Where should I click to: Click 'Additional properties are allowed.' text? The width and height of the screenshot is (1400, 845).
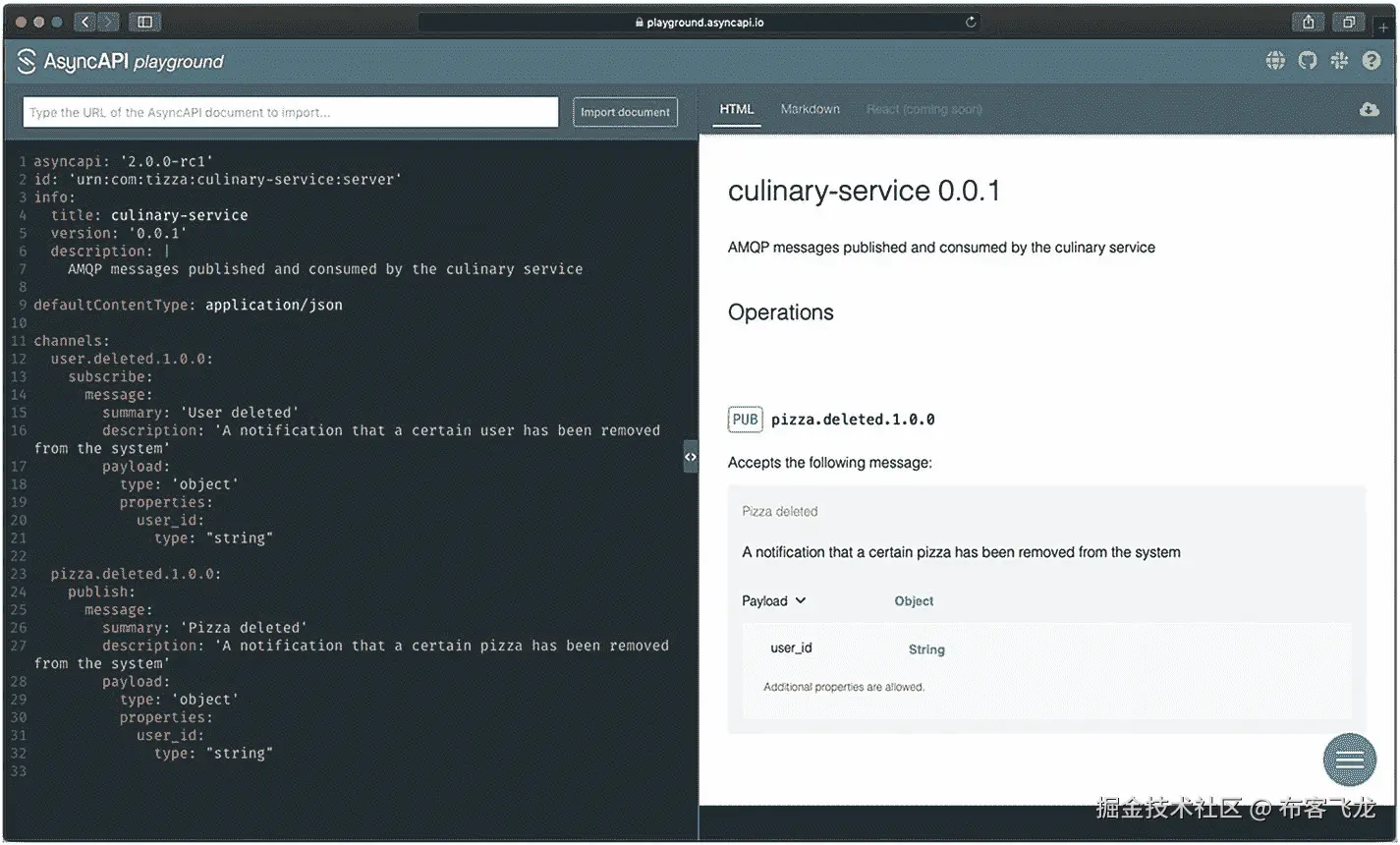844,687
